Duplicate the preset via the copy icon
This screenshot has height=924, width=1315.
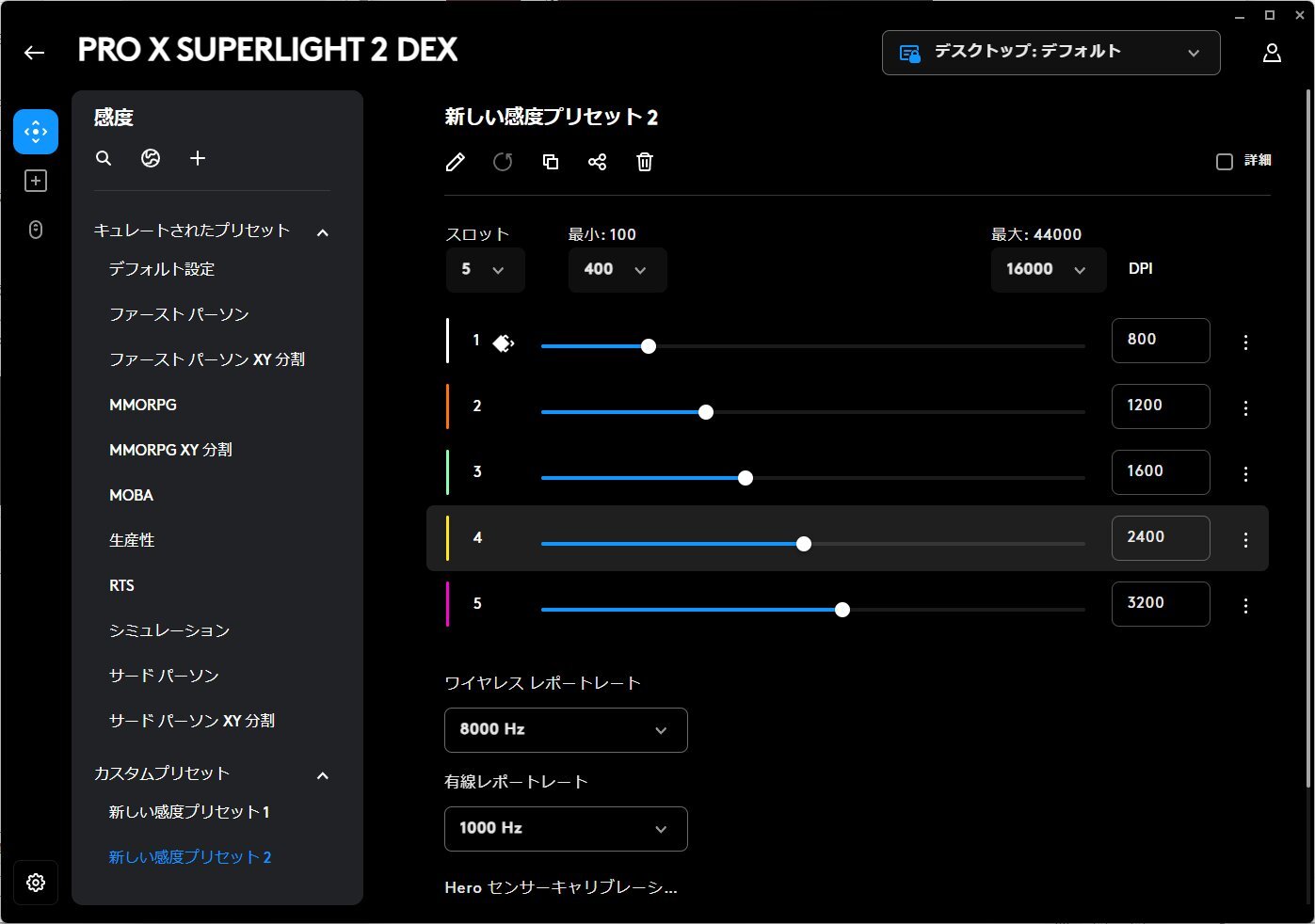click(x=551, y=162)
